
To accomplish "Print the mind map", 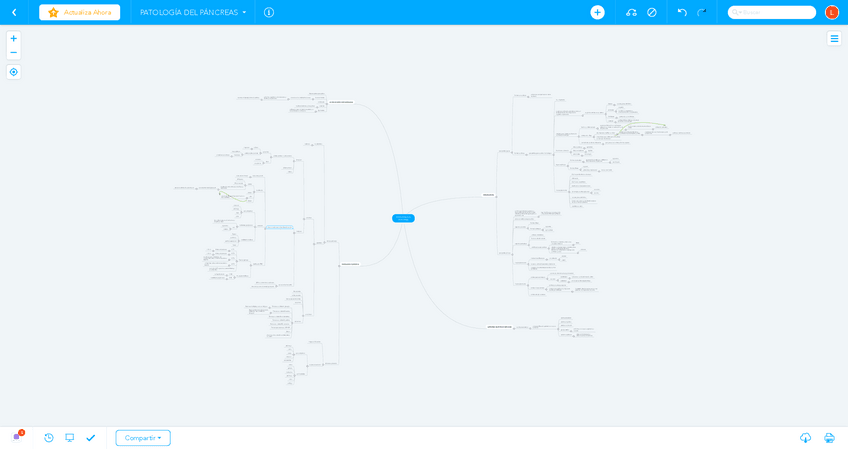I will coord(829,438).
